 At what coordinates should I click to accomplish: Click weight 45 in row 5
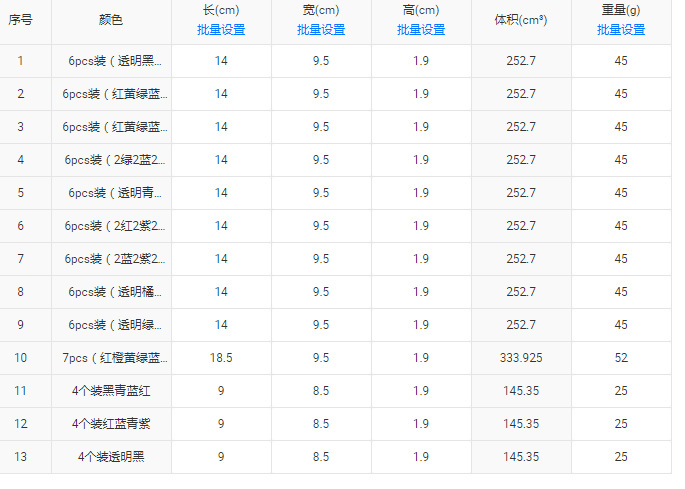[x=621, y=193]
